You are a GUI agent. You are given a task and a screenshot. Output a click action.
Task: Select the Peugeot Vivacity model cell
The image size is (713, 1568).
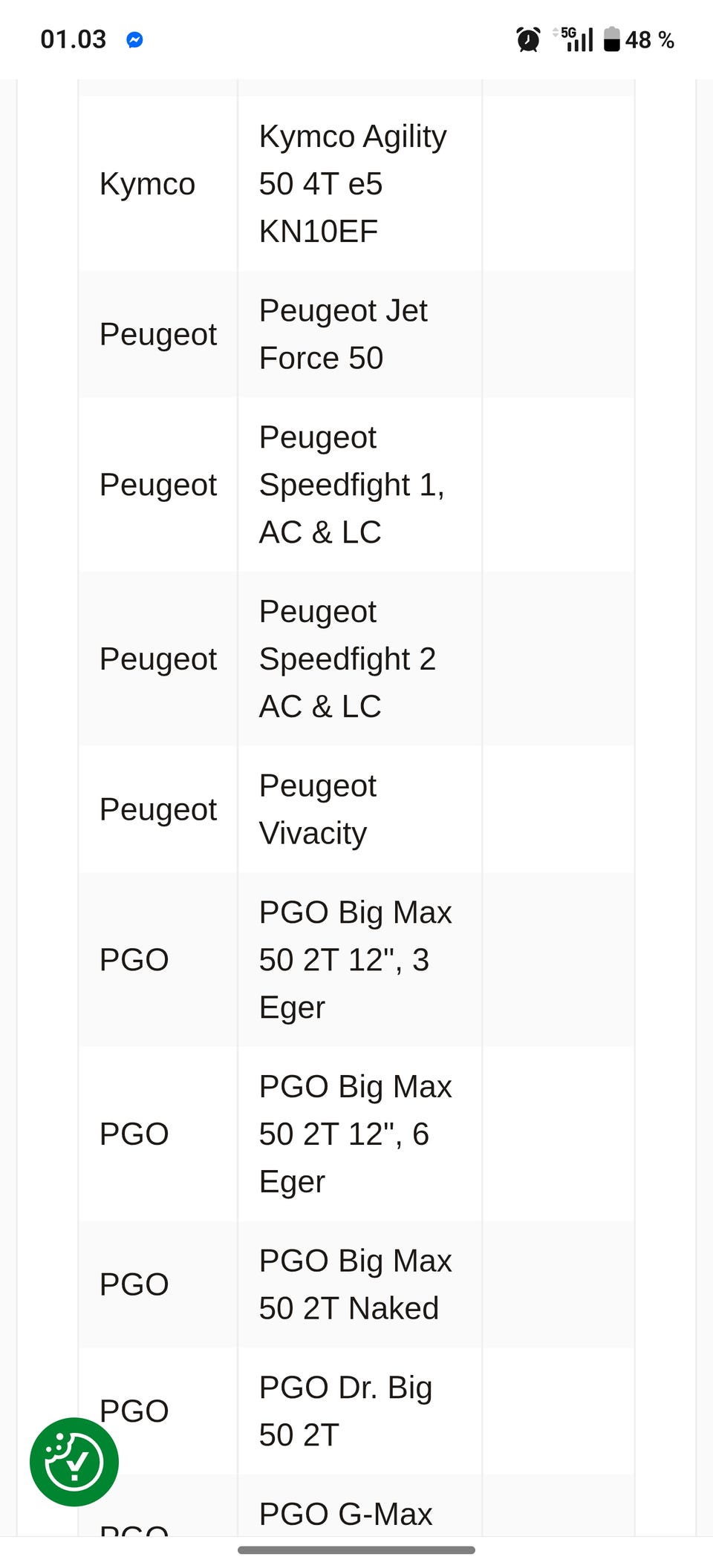[360, 809]
